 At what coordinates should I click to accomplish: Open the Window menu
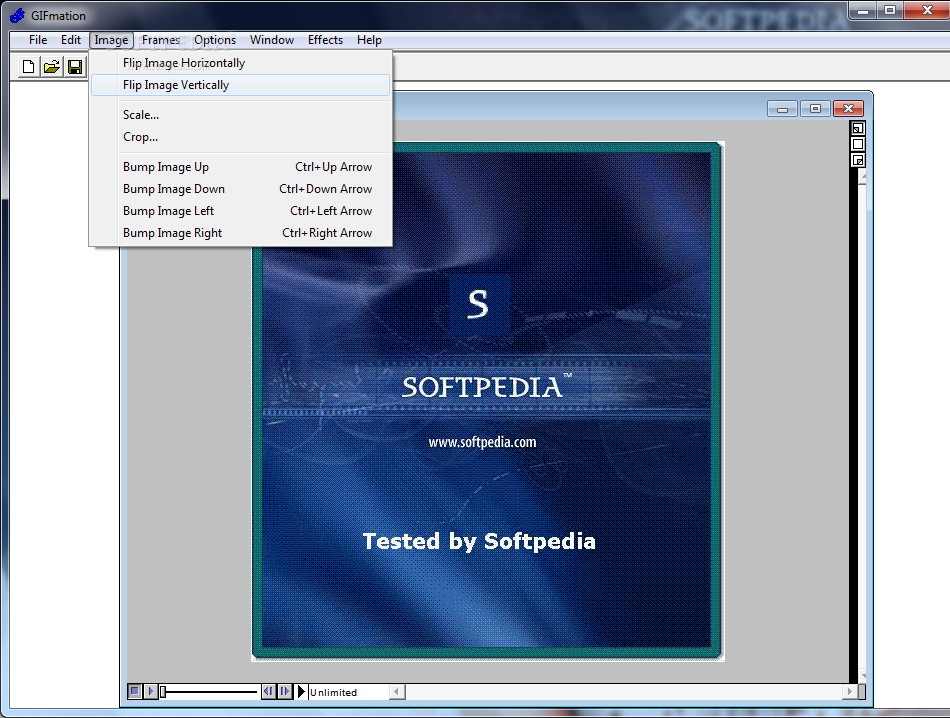click(x=272, y=39)
